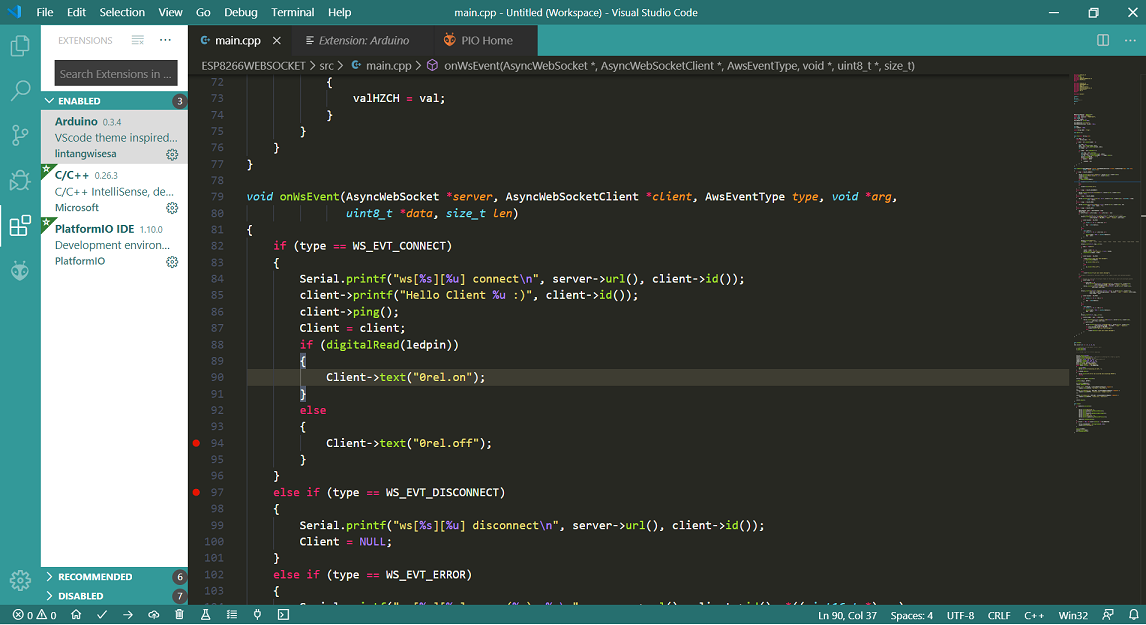This screenshot has height=625, width=1146.
Task: Build the project using the checkmark icon
Action: point(101,615)
